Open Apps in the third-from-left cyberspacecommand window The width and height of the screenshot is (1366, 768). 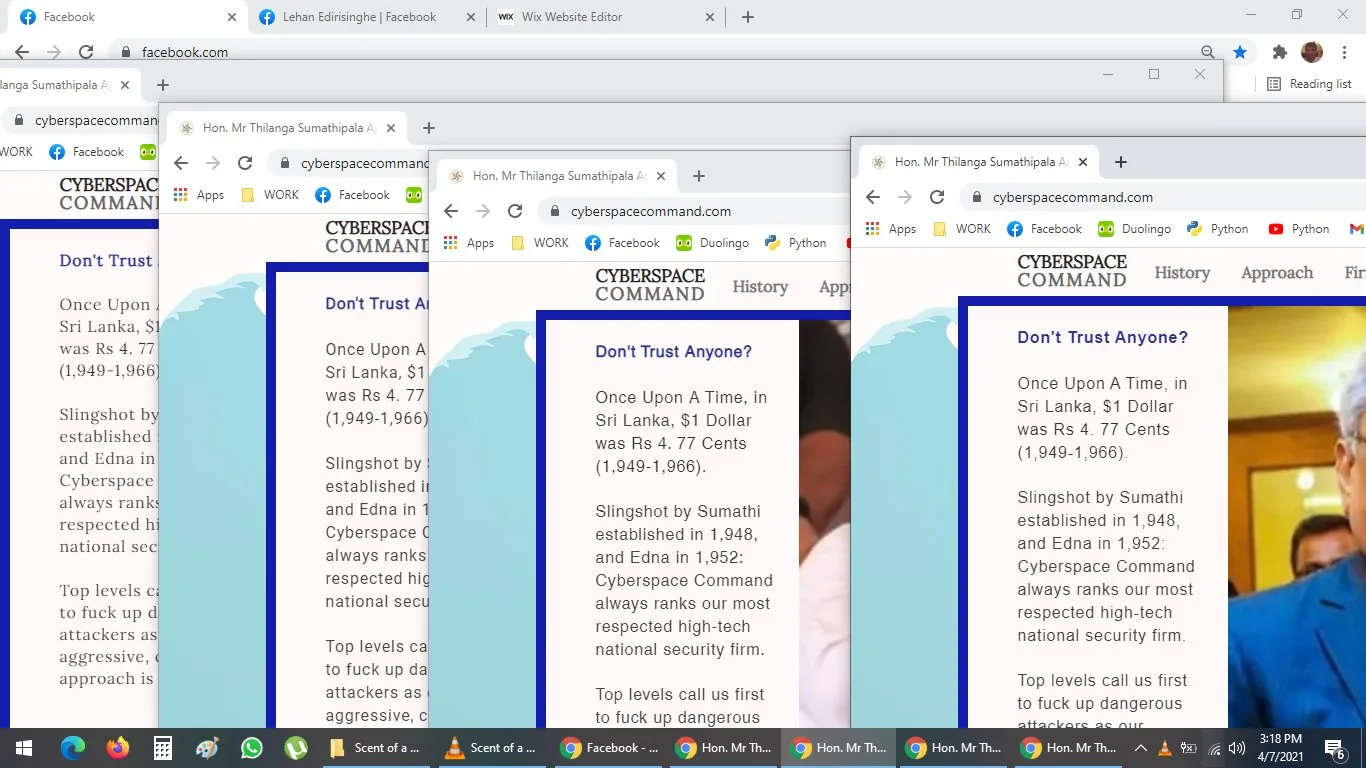[469, 243]
